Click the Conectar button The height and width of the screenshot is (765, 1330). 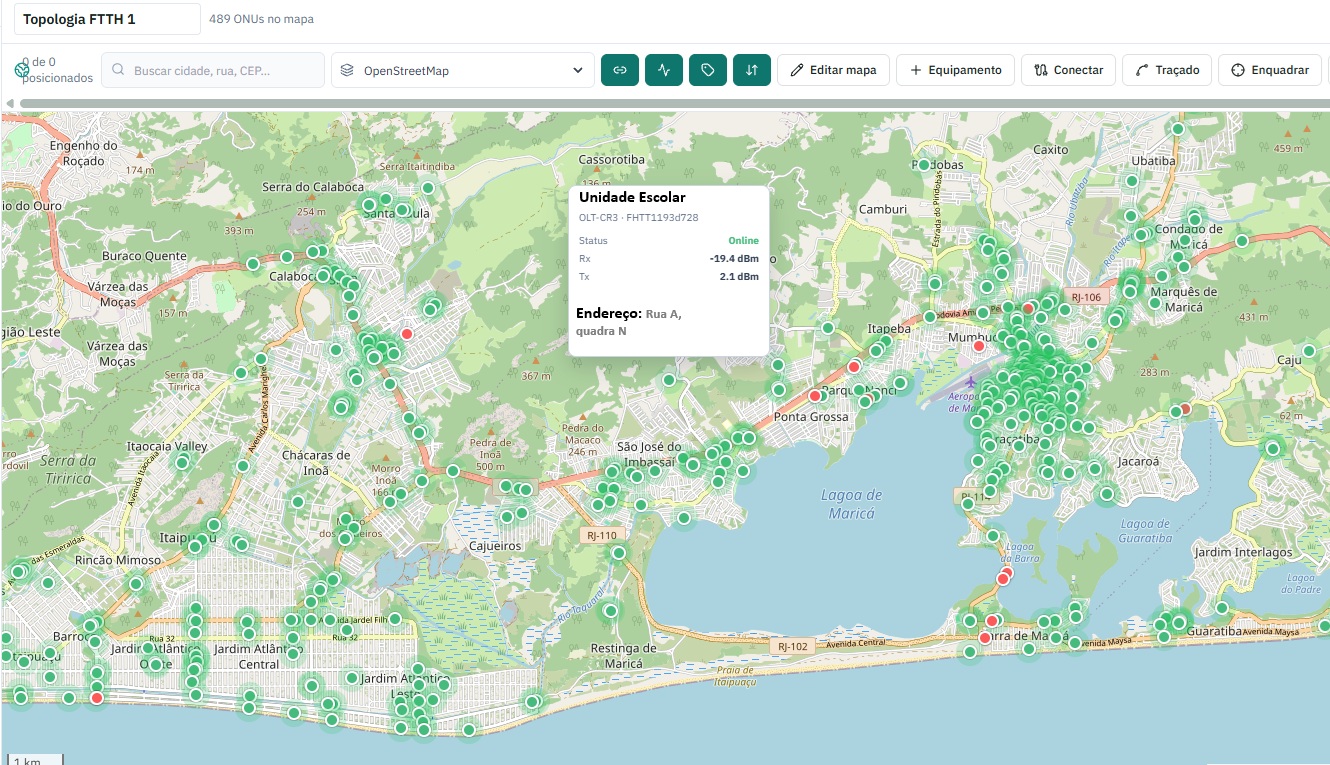coord(1068,70)
